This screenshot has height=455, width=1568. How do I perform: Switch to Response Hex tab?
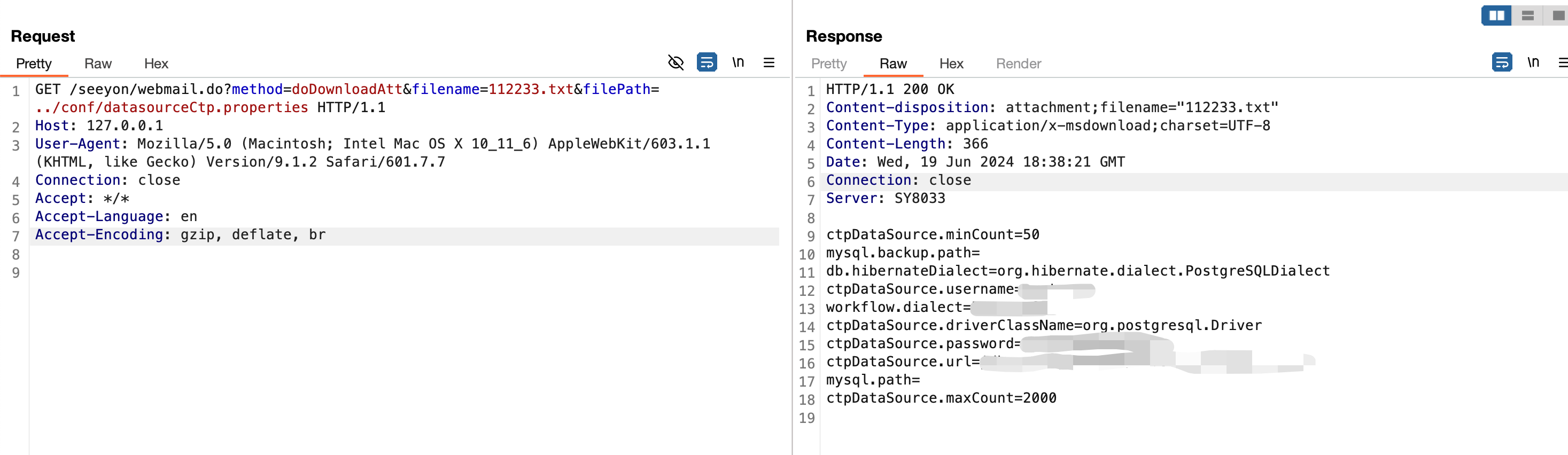pos(951,64)
